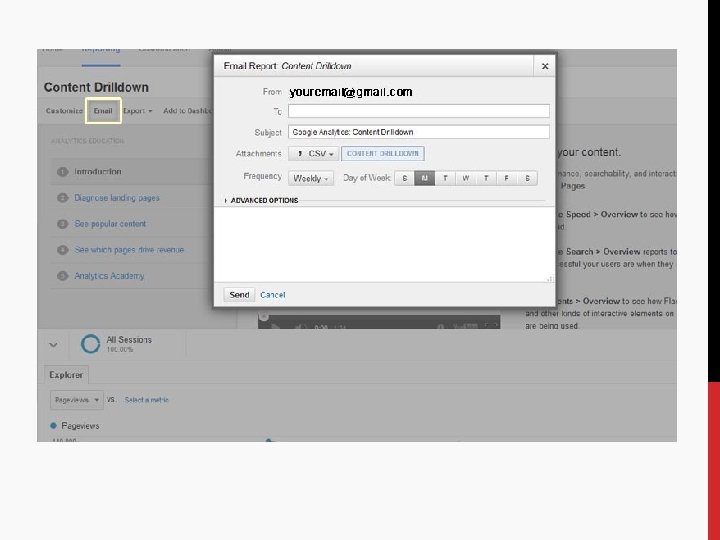Open Diagnose landing pages link

[117, 198]
